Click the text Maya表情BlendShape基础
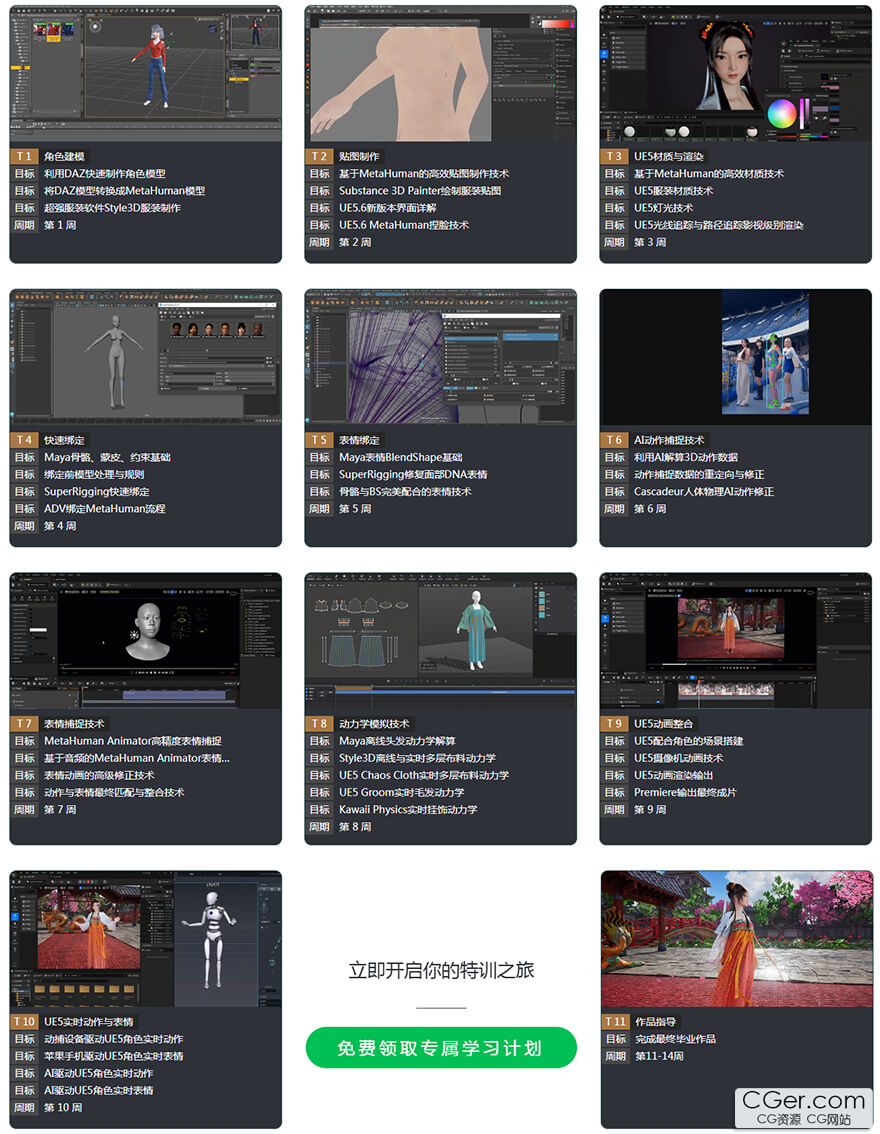 point(401,457)
